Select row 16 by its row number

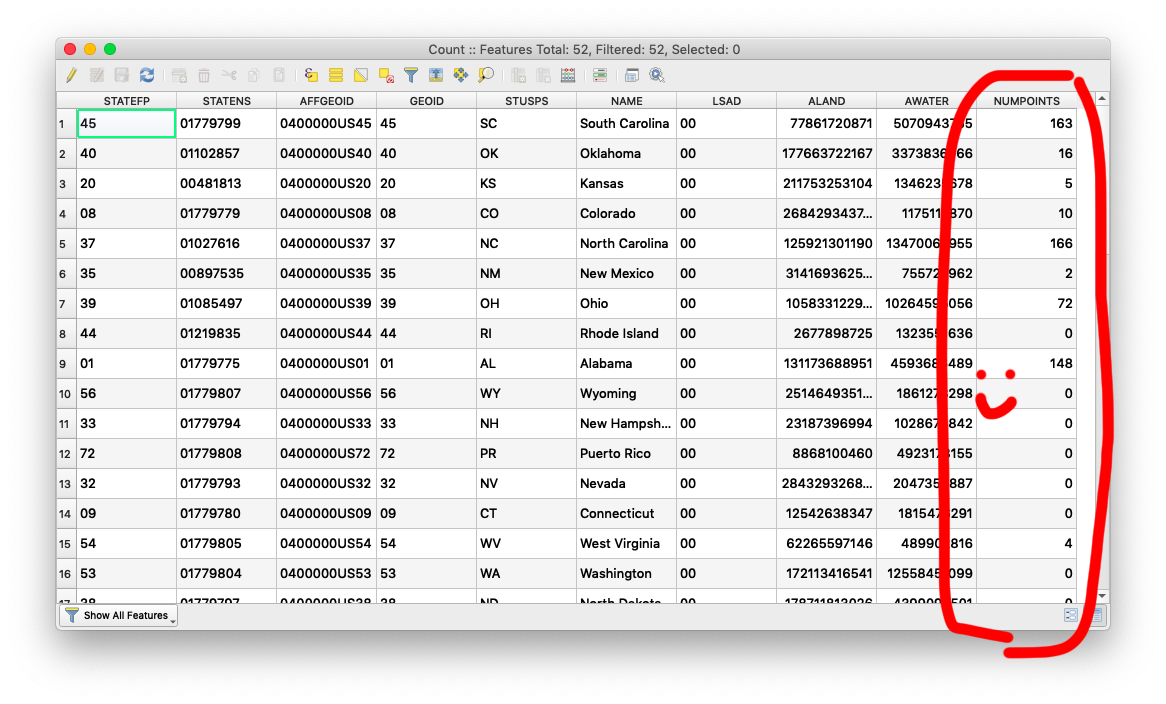pyautogui.click(x=67, y=574)
